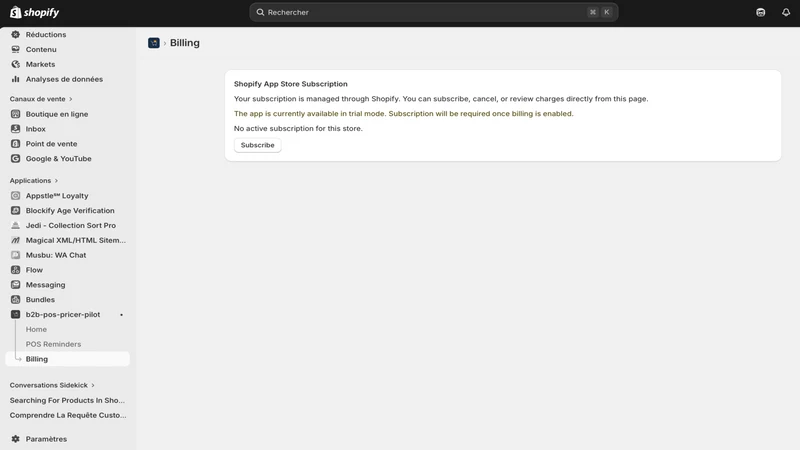
Task: Click the Subscribe button
Action: pos(258,145)
